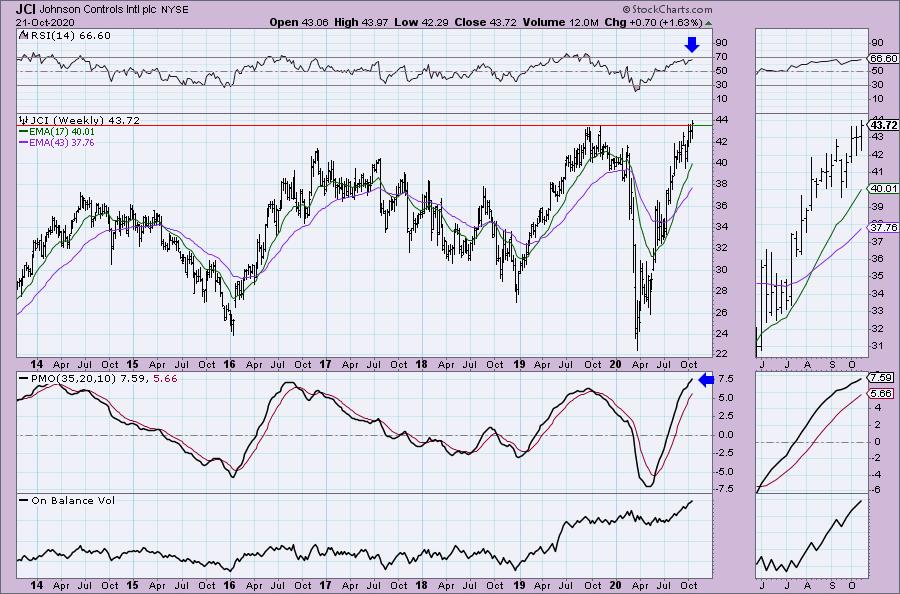Click the black PMO legend line swatch

click(24, 379)
